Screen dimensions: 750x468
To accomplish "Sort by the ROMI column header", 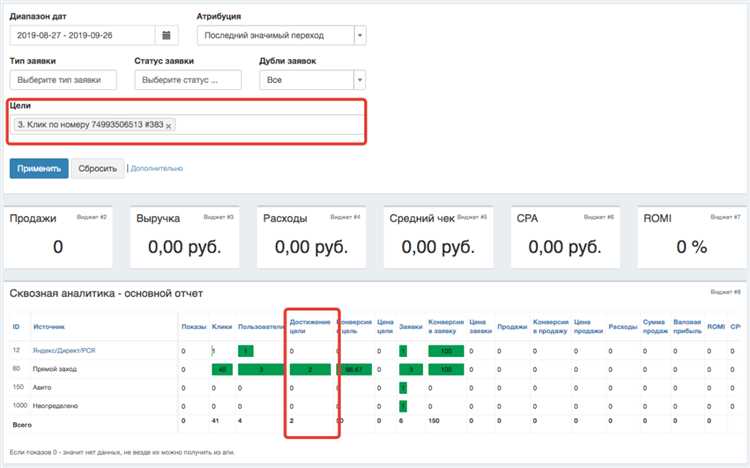I will pyautogui.click(x=716, y=327).
